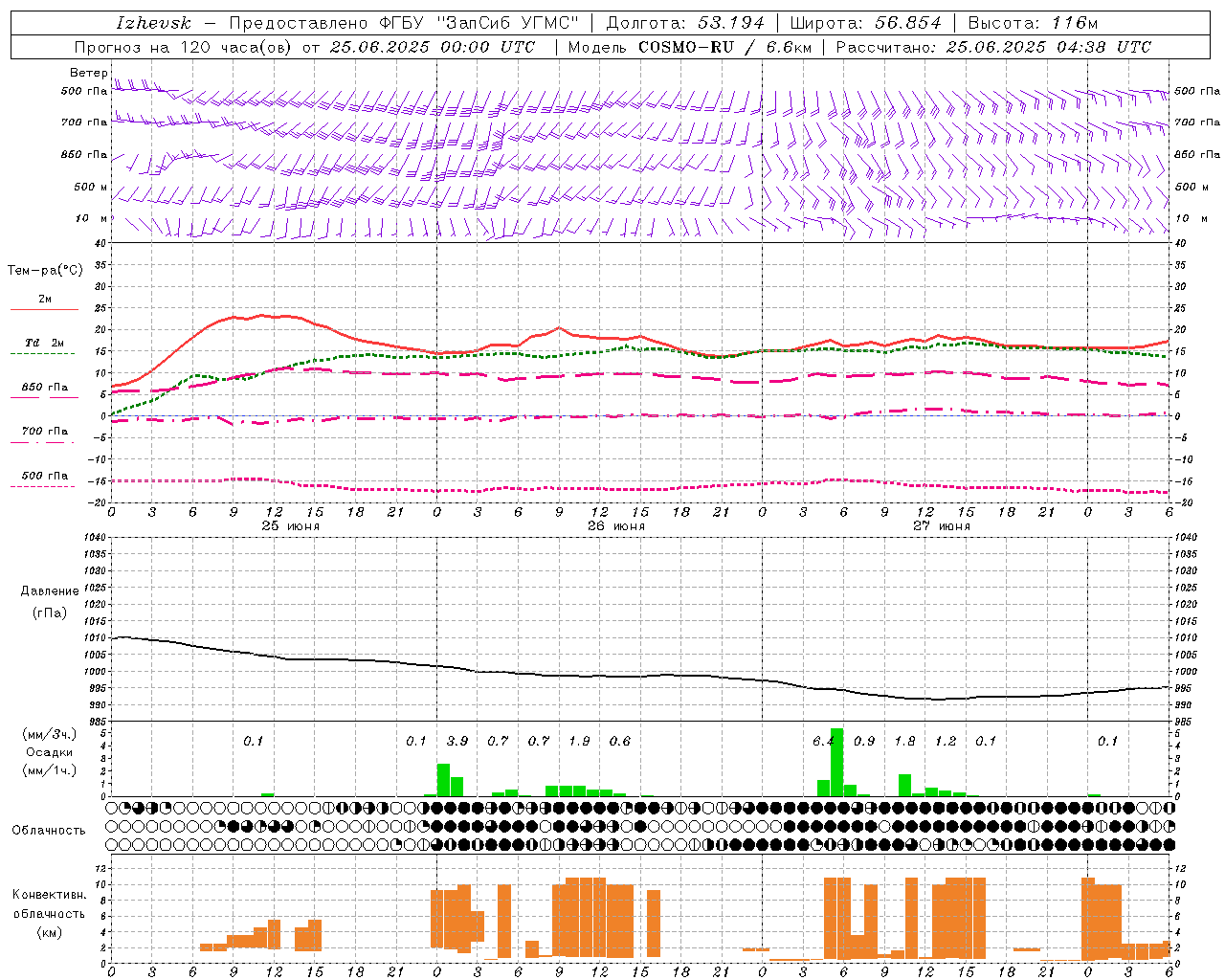Click the "Долгота: 53.194" longitude value
This screenshot has height=980, width=1225.
coord(685,23)
